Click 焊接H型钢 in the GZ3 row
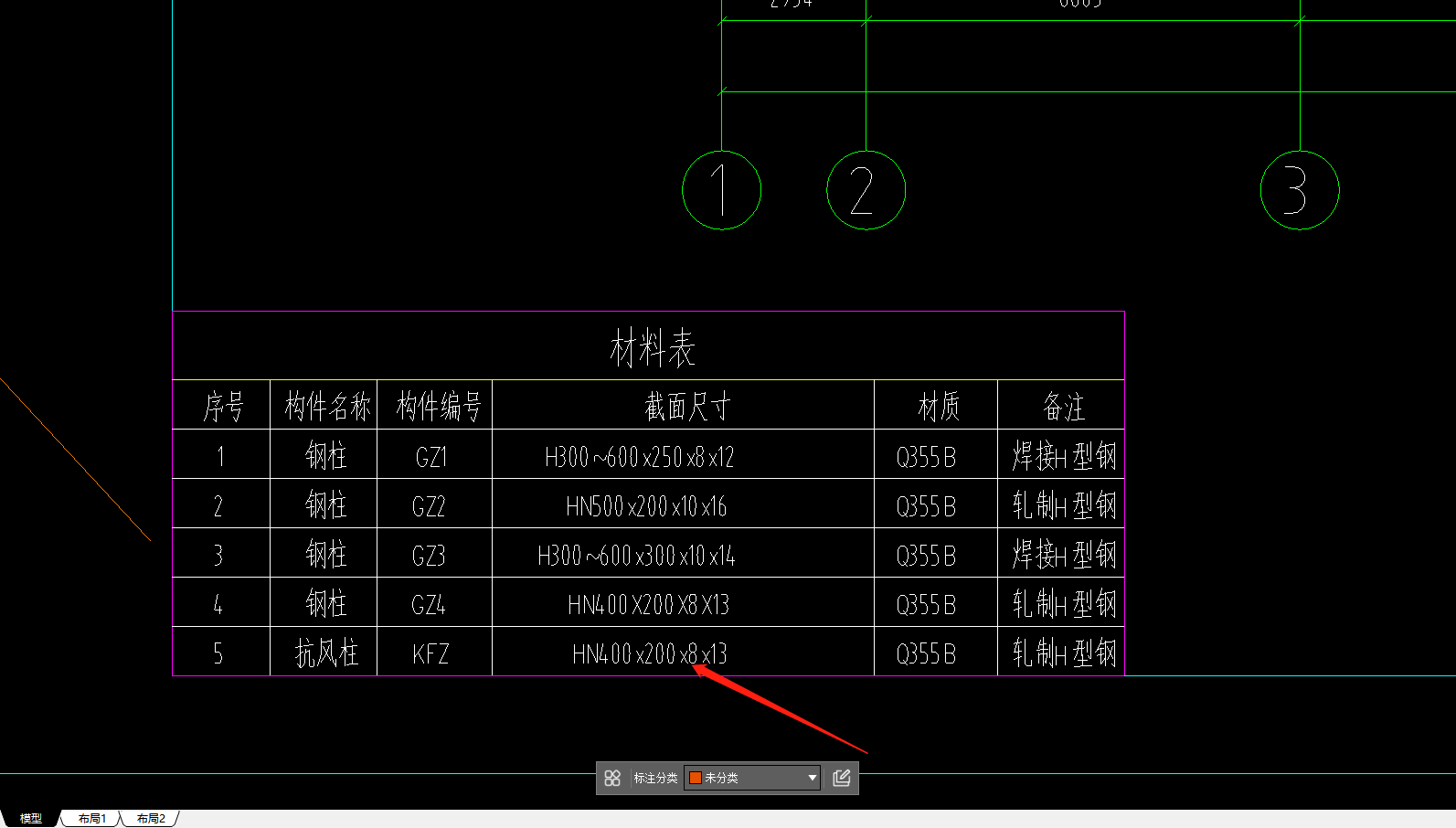This screenshot has width=1456, height=828. tap(1064, 554)
